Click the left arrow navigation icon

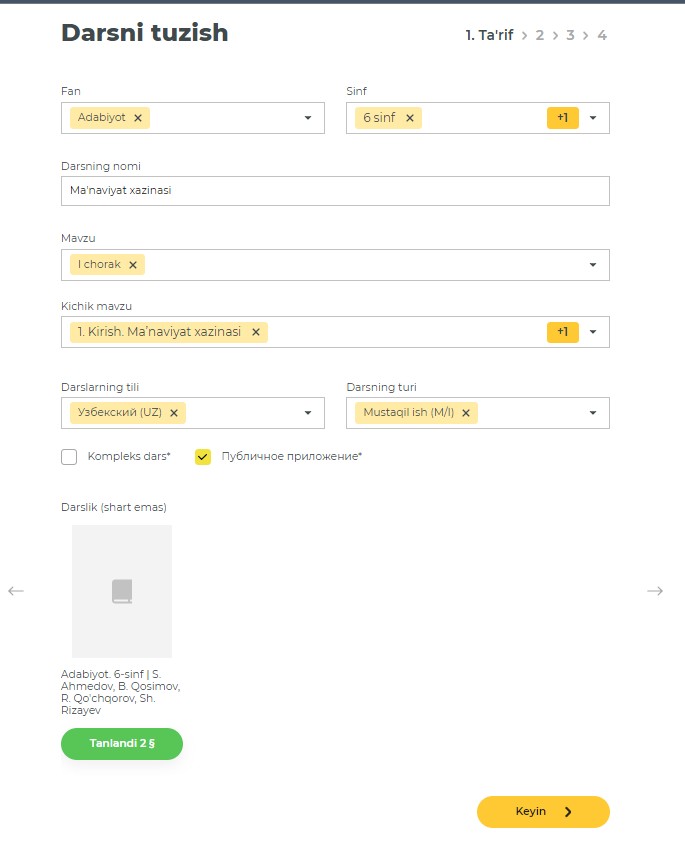[x=16, y=591]
